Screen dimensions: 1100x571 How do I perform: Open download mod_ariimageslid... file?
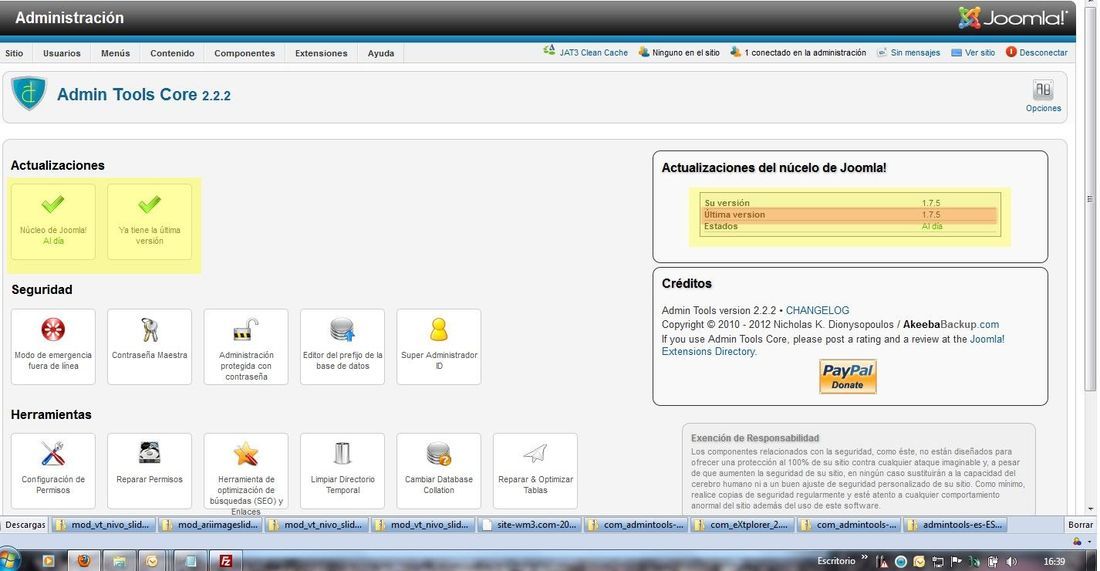210,525
